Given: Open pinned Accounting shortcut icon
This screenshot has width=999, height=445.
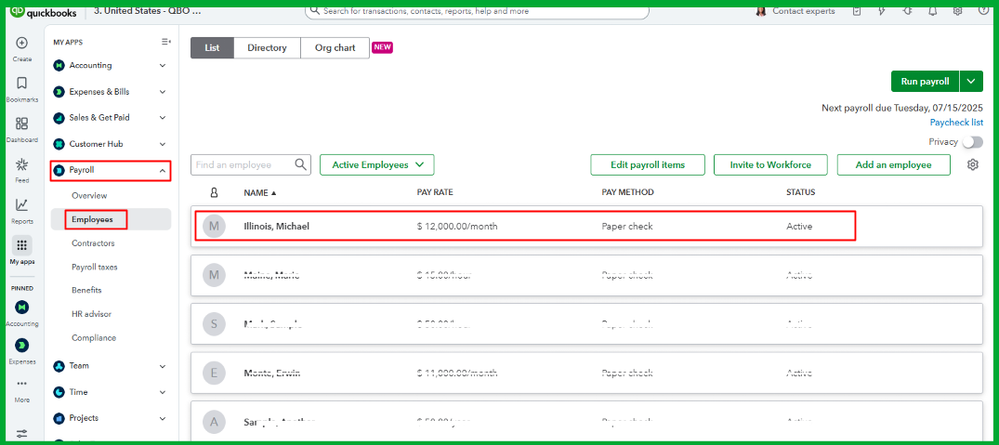Looking at the screenshot, I should [x=22, y=307].
